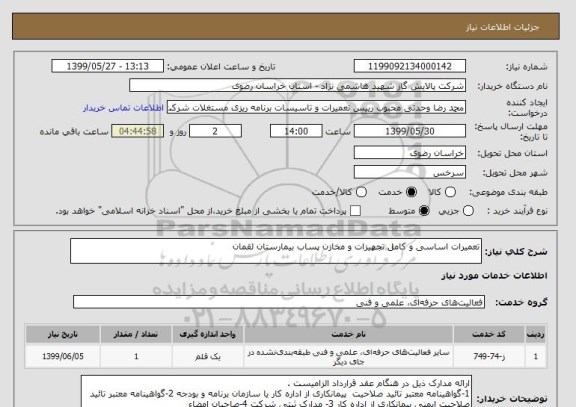The width and height of the screenshot is (576, 407).
Task: Click the طبقه بندی موضوعی label
Action: pyautogui.click(x=508, y=192)
